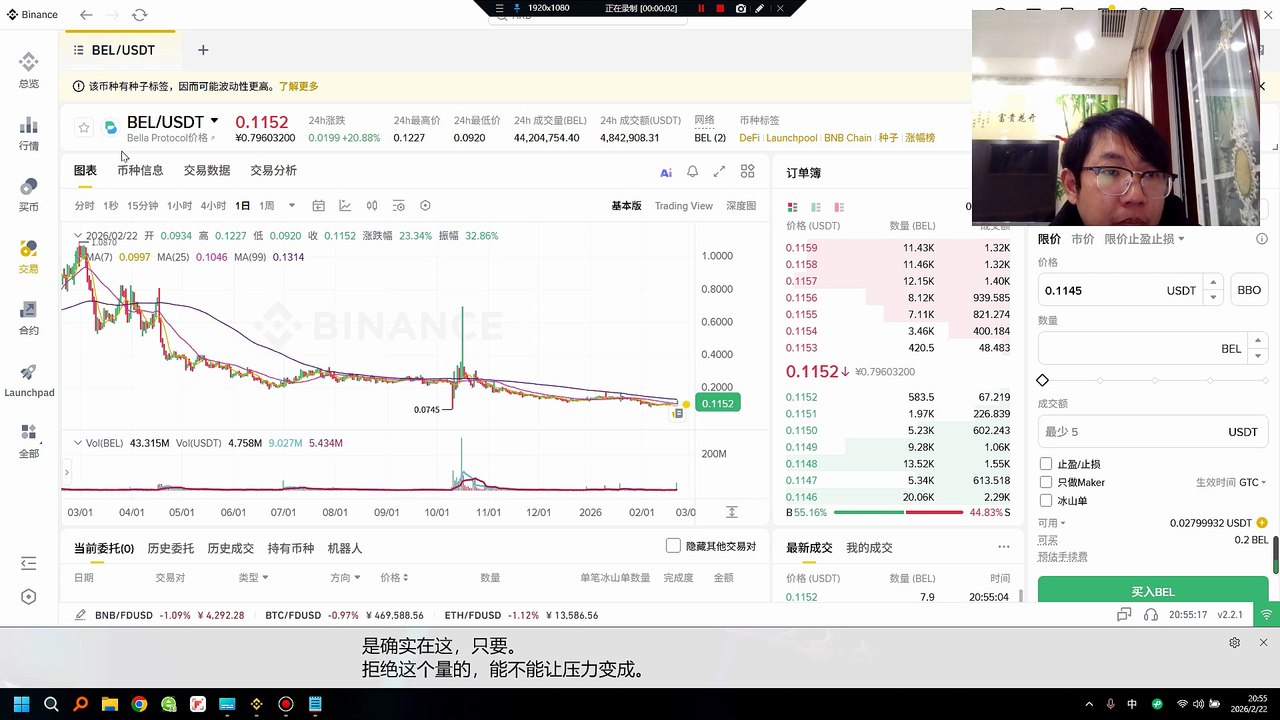This screenshot has height=720, width=1280.
Task: Click the buy/sell ratio bar
Action: point(899,512)
